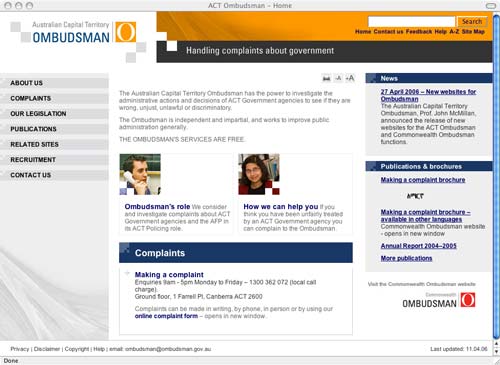Open the Feedback top link
Image resolution: width=500 pixels, height=365 pixels.
[419, 32]
